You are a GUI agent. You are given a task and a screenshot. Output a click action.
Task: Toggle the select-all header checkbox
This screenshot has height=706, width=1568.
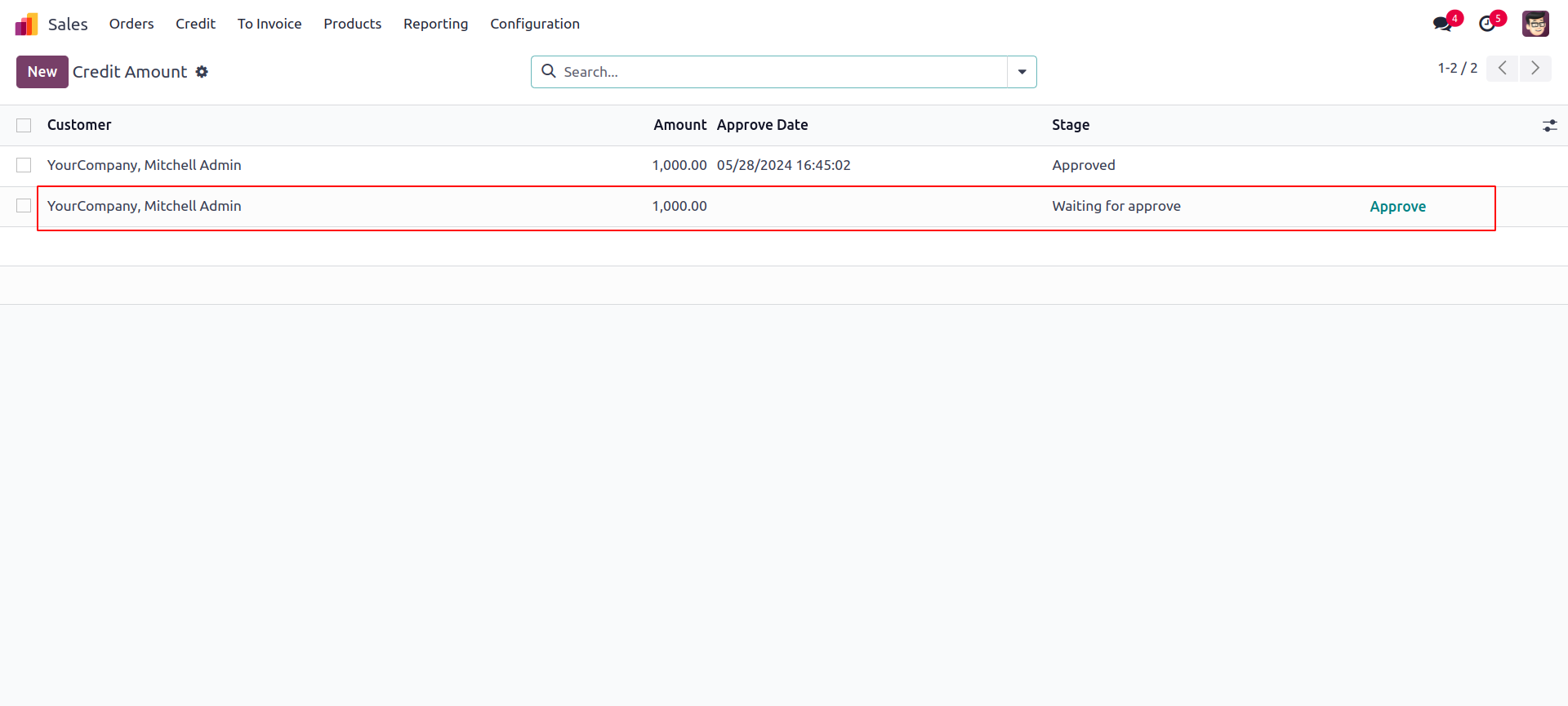(x=24, y=126)
